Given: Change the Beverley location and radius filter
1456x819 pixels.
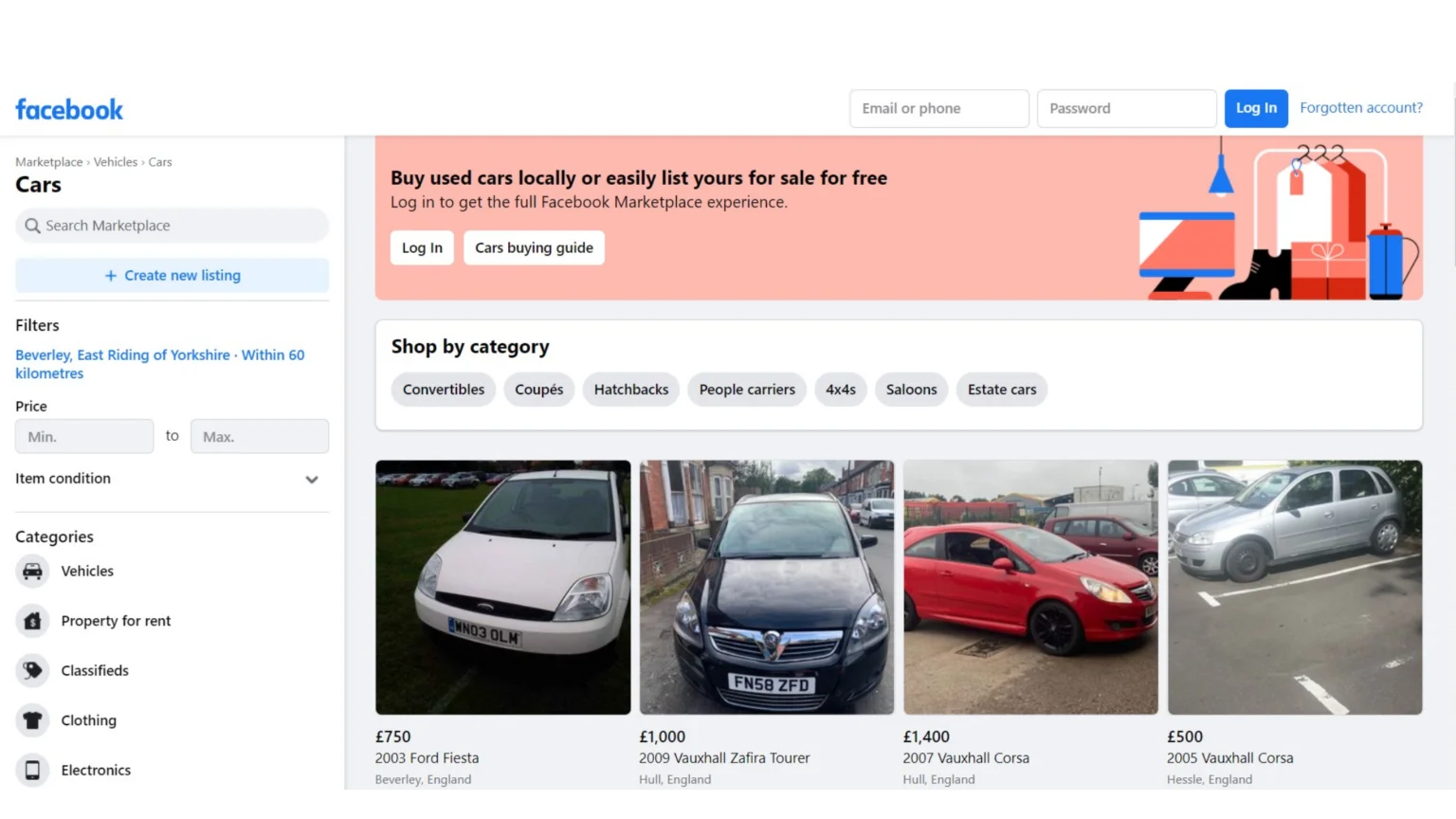Looking at the screenshot, I should pos(159,364).
